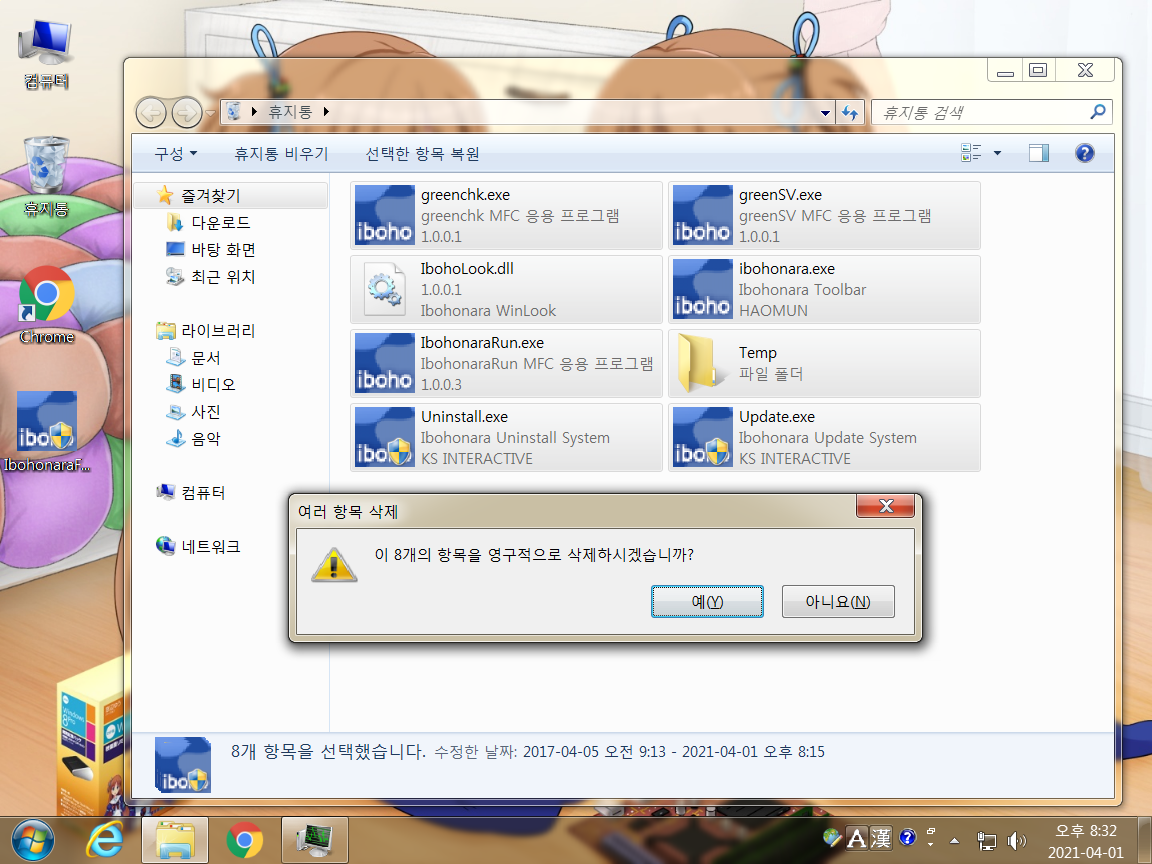The width and height of the screenshot is (1152, 864).
Task: Open 음악 library
Action: tap(206, 439)
